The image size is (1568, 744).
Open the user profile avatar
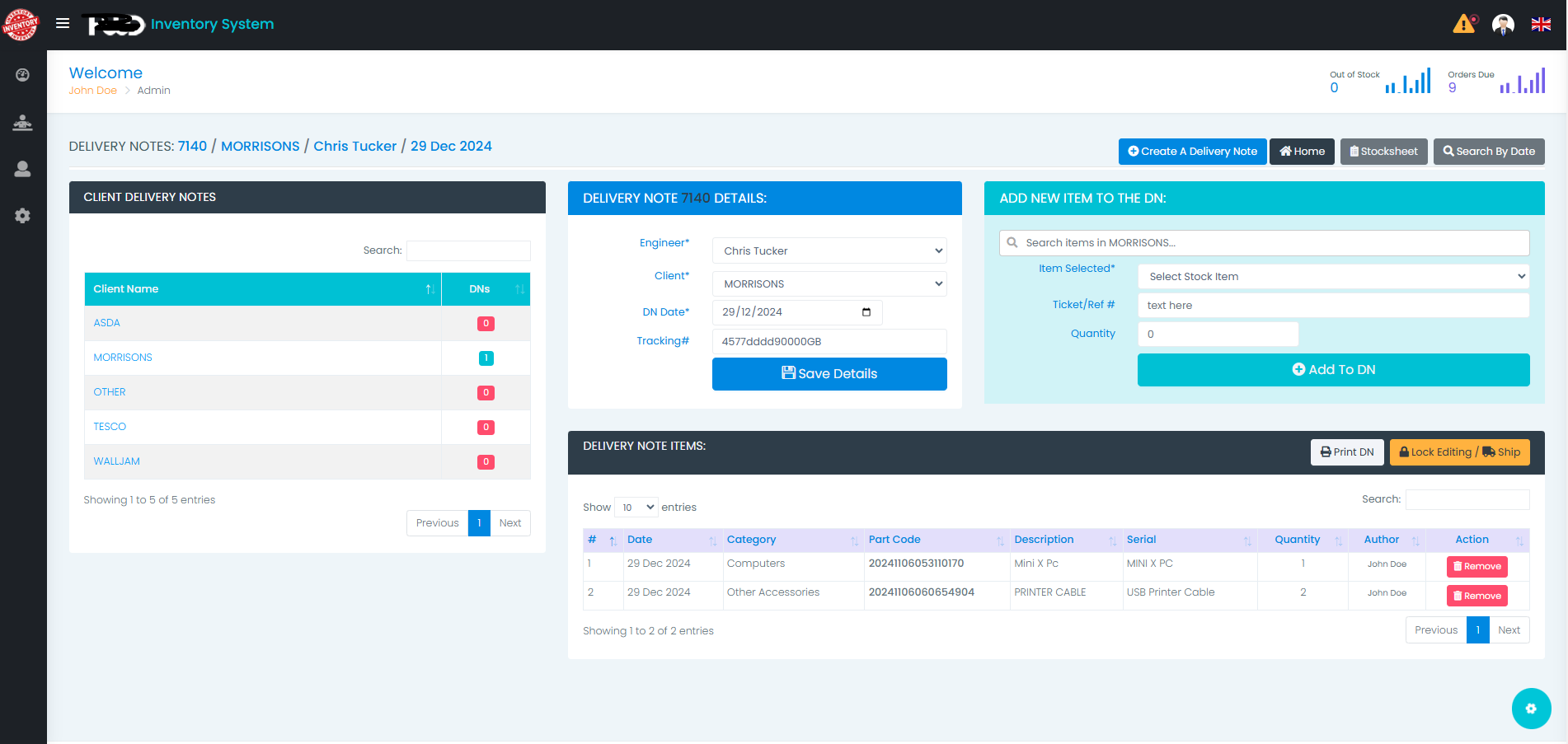[1503, 25]
